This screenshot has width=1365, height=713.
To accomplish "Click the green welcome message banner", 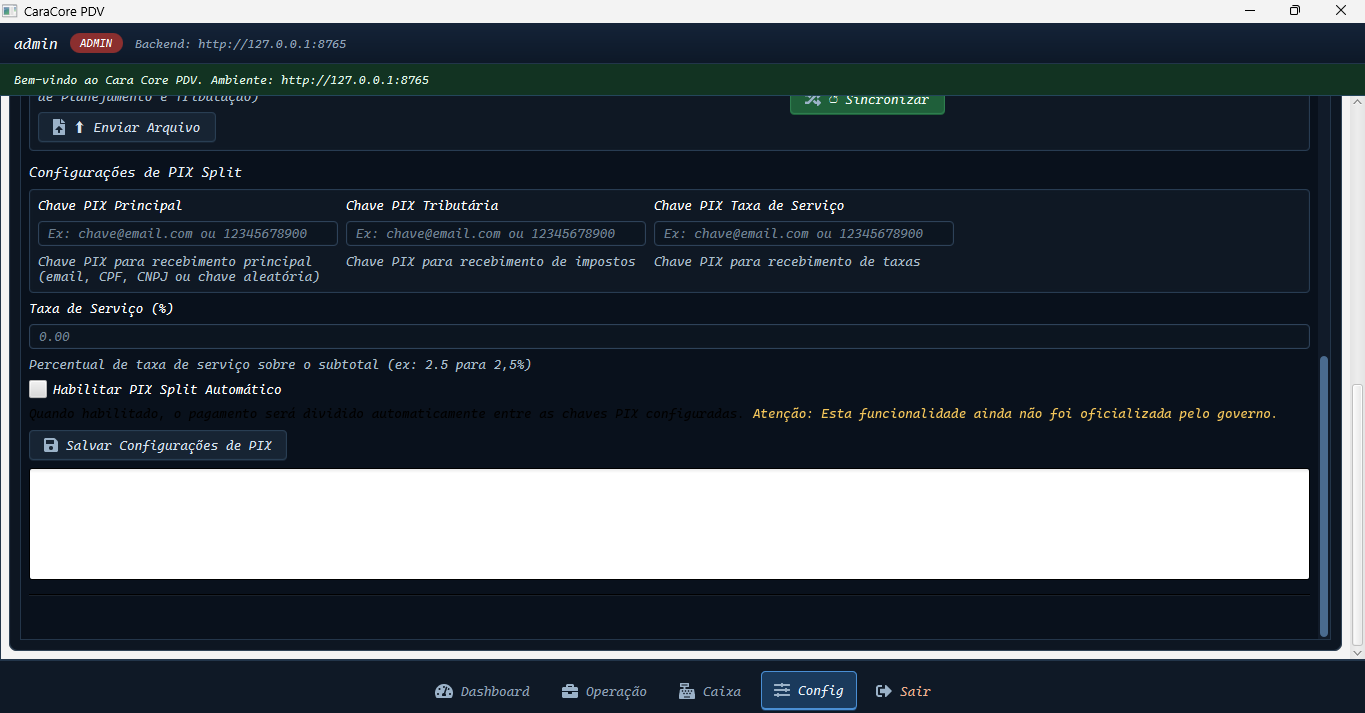I will (x=682, y=80).
